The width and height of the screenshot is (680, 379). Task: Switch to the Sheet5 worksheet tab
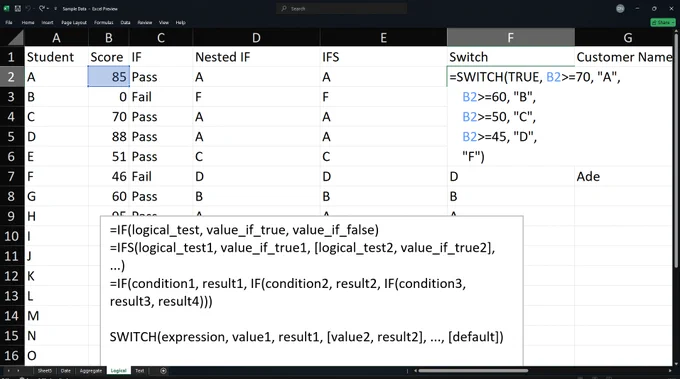(44, 371)
